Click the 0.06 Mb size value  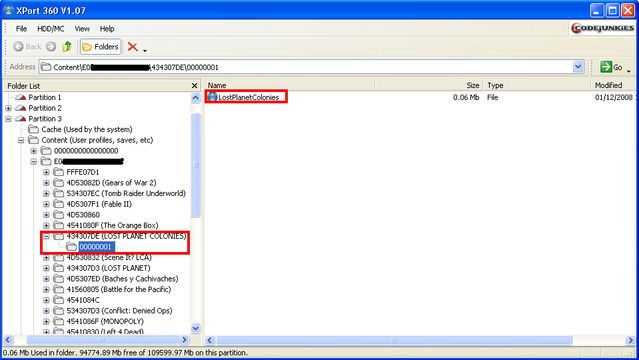[466, 97]
